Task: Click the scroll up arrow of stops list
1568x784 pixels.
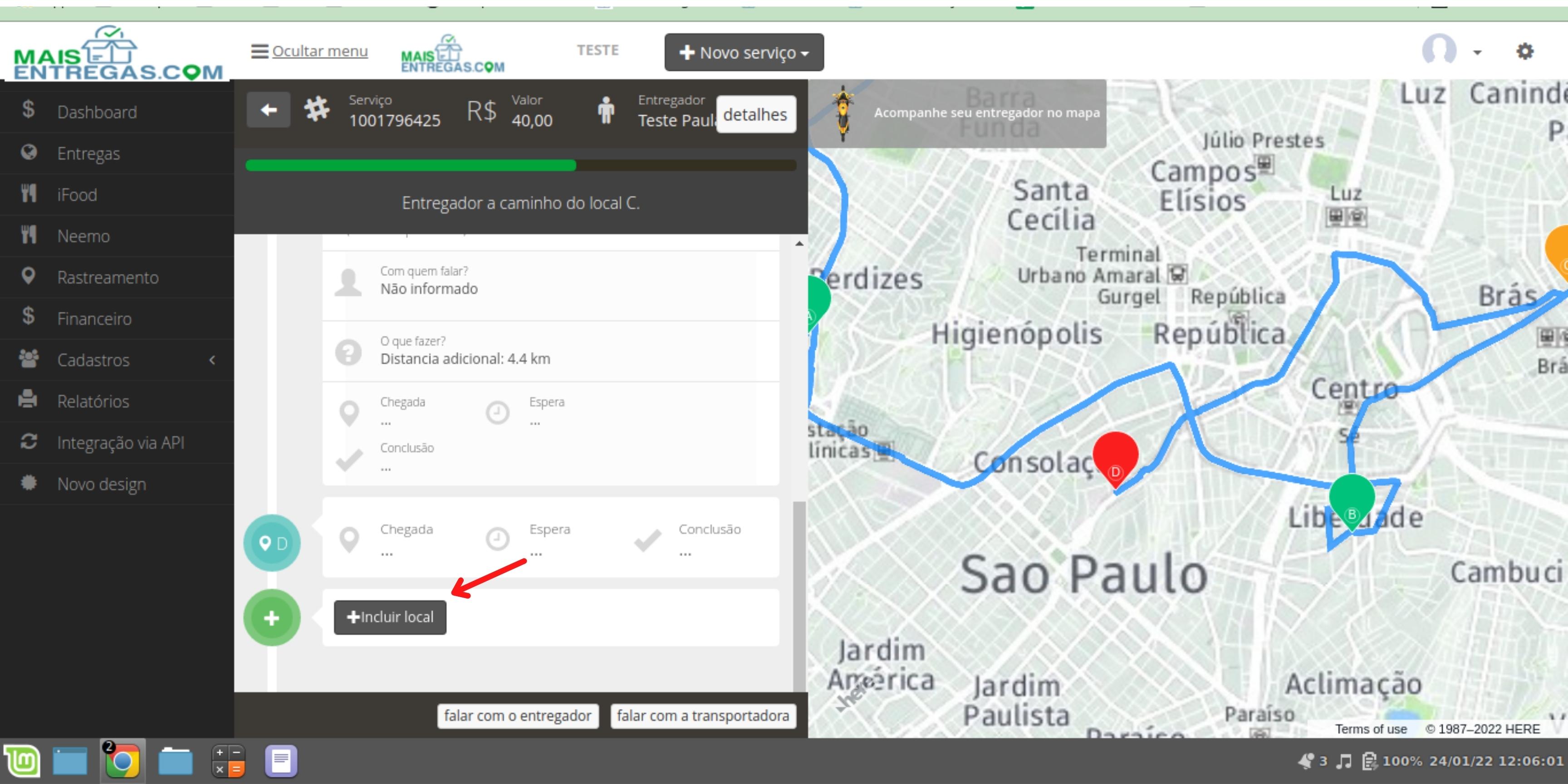Action: coord(799,244)
